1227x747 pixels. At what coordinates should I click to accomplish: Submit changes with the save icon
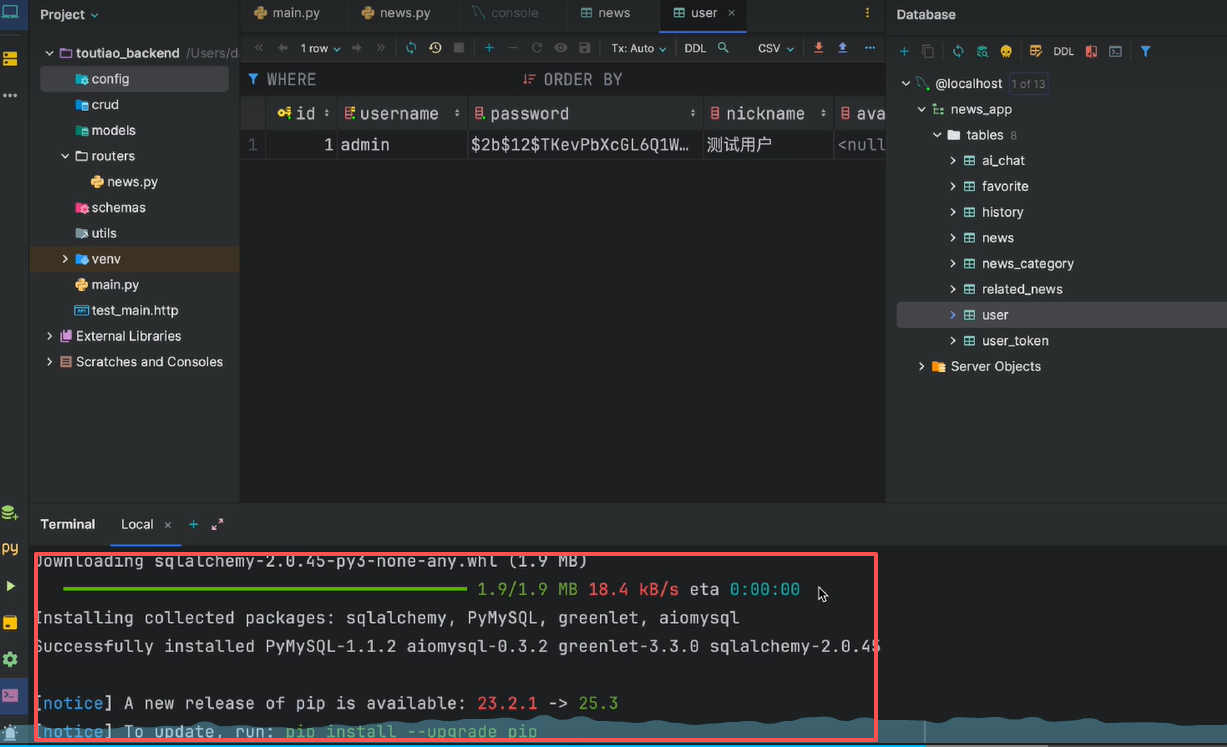click(585, 48)
